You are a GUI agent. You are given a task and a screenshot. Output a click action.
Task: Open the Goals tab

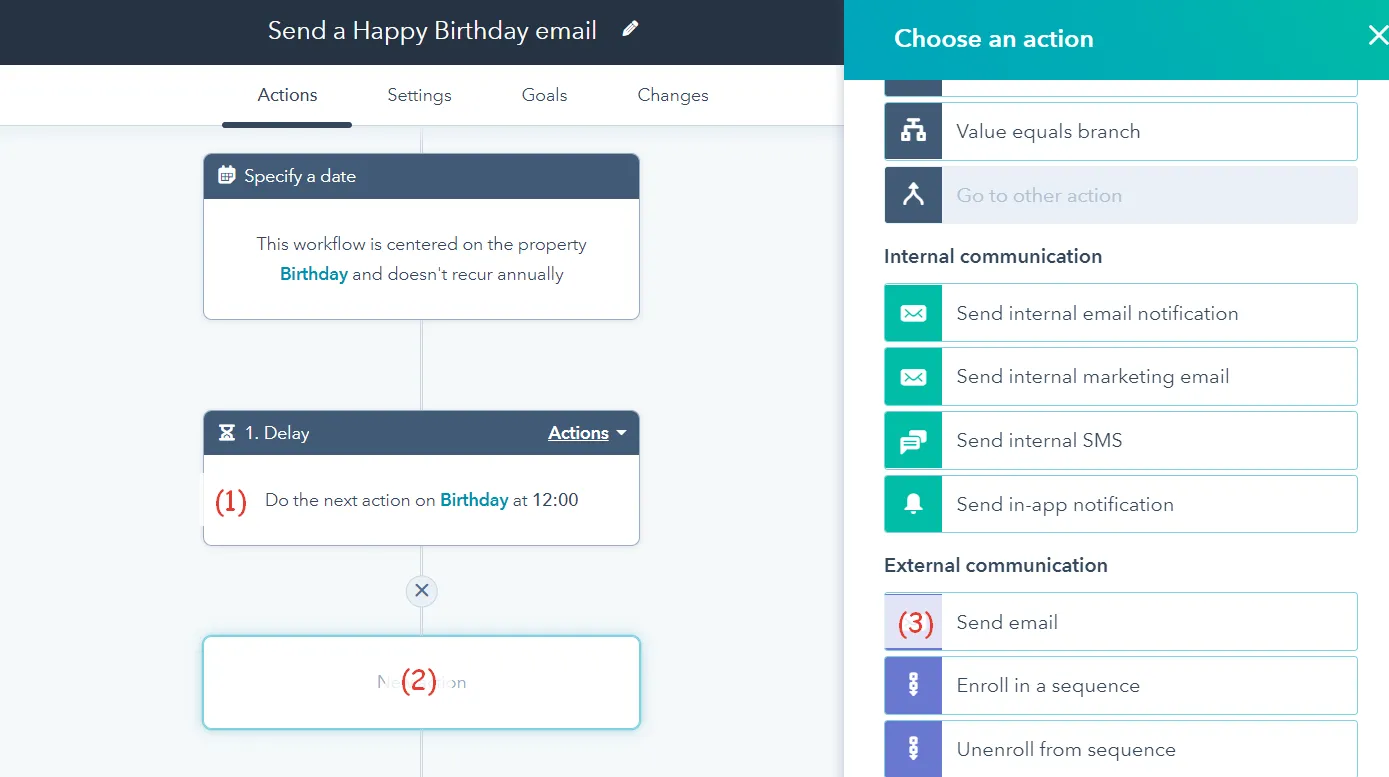point(544,95)
